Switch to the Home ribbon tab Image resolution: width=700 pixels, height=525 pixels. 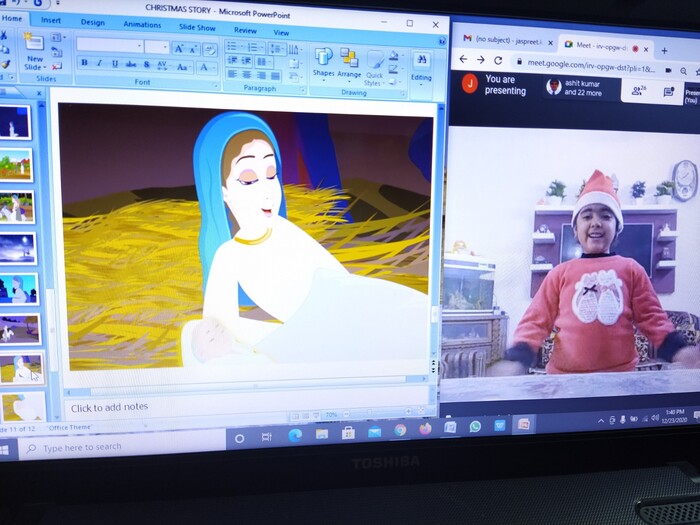[12, 18]
